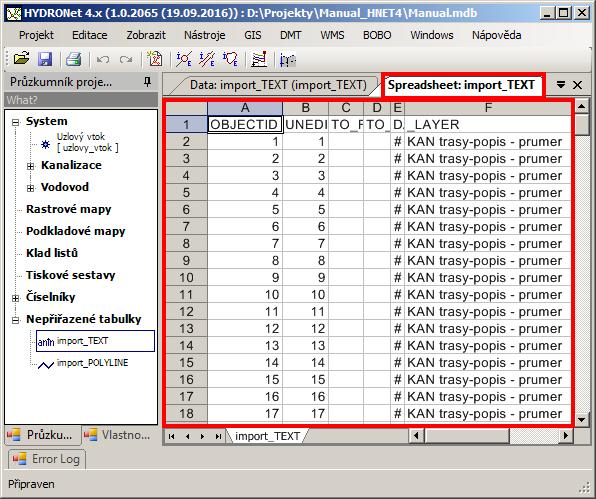Click the _LAYER header cell
596x499 pixels.
[x=488, y=125]
